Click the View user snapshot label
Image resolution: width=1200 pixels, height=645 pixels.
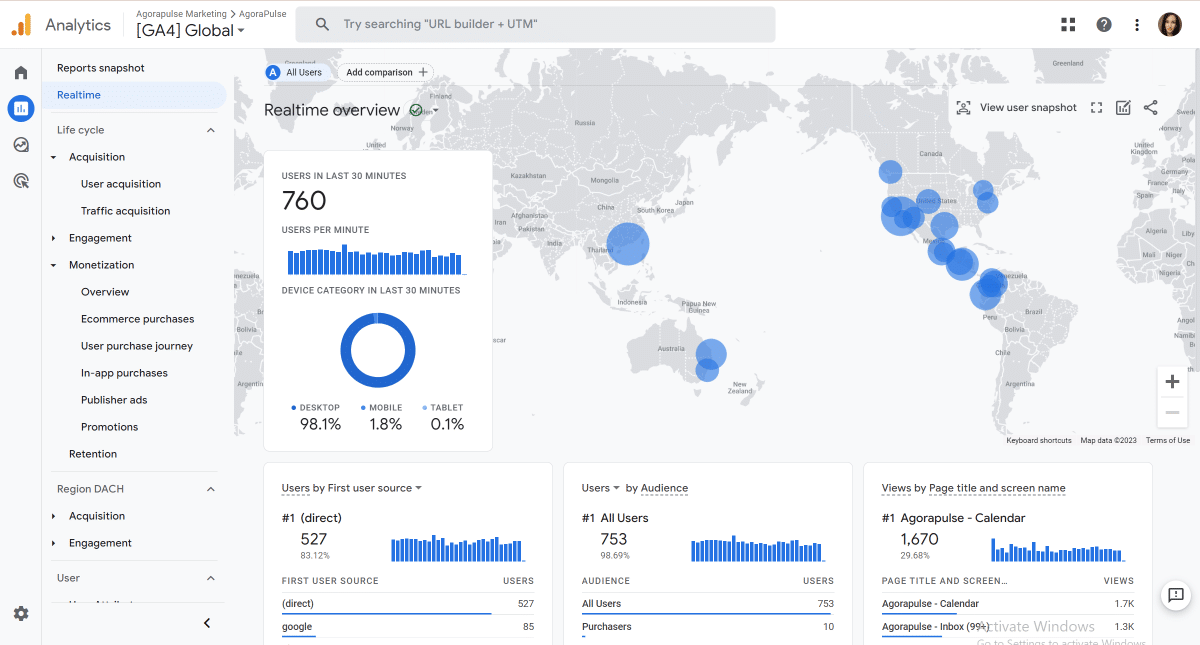tap(1028, 108)
